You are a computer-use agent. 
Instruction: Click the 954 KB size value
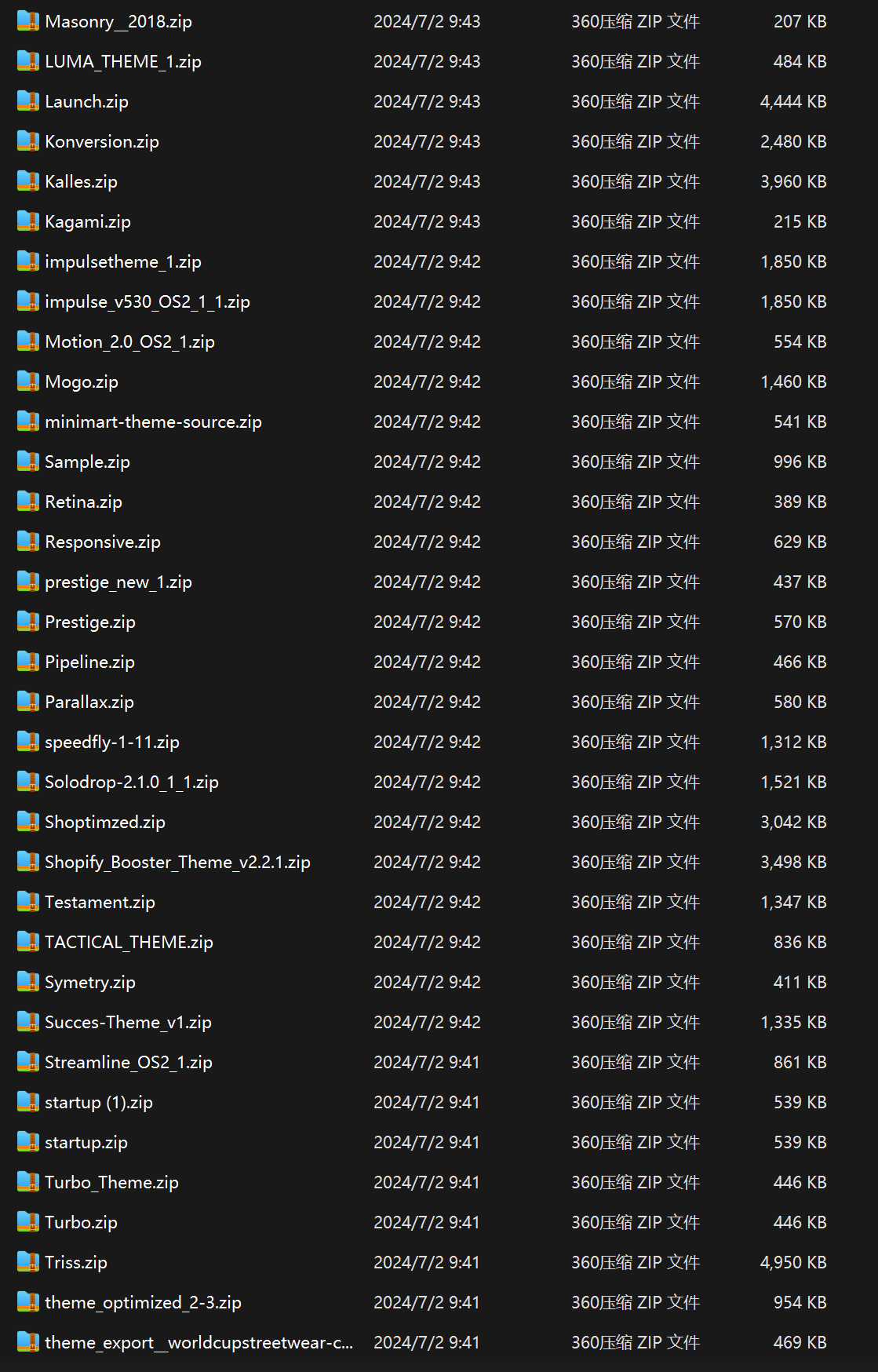coord(800,1302)
